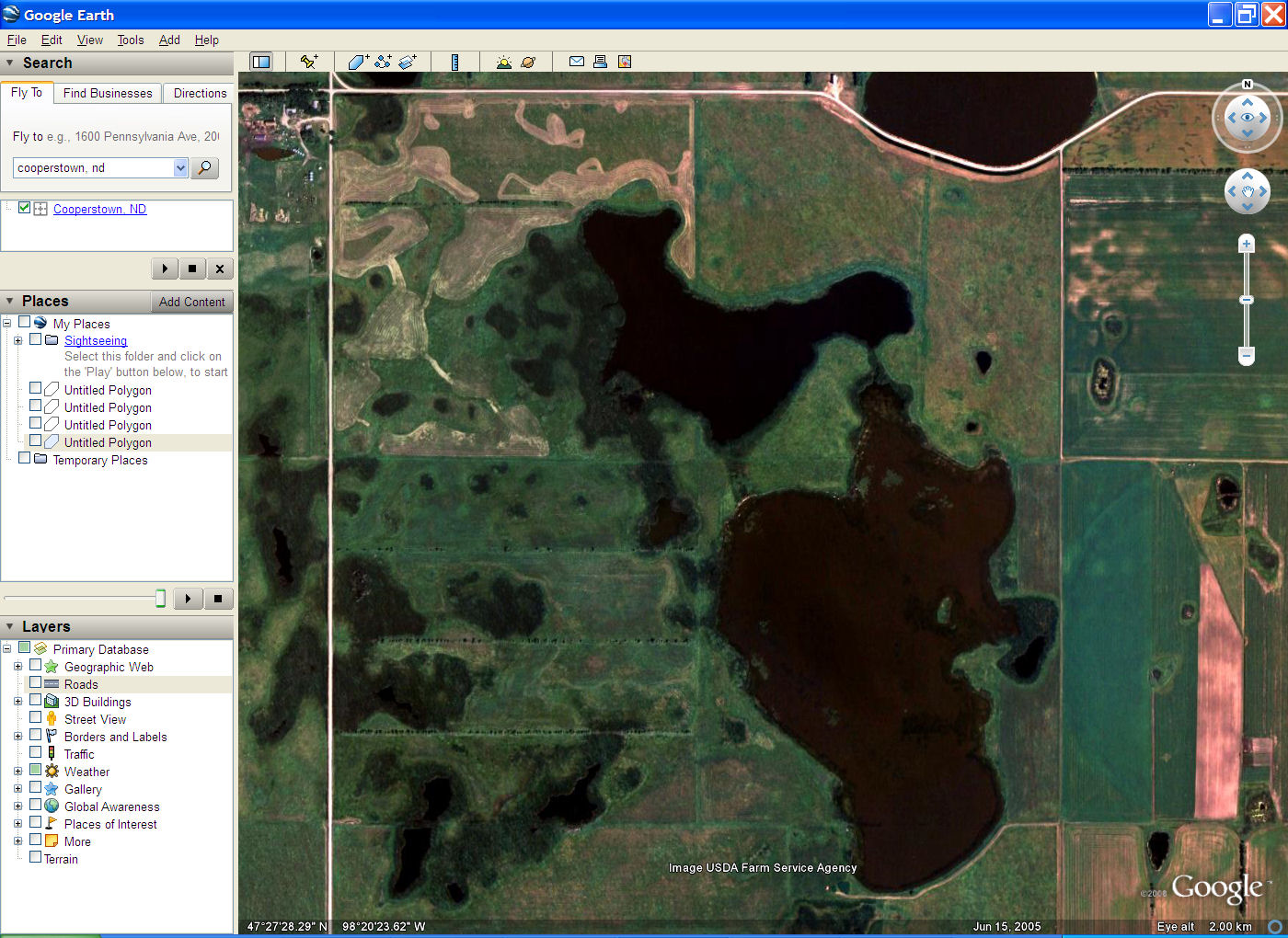Check the Temporary Places checkbox

coord(24,458)
